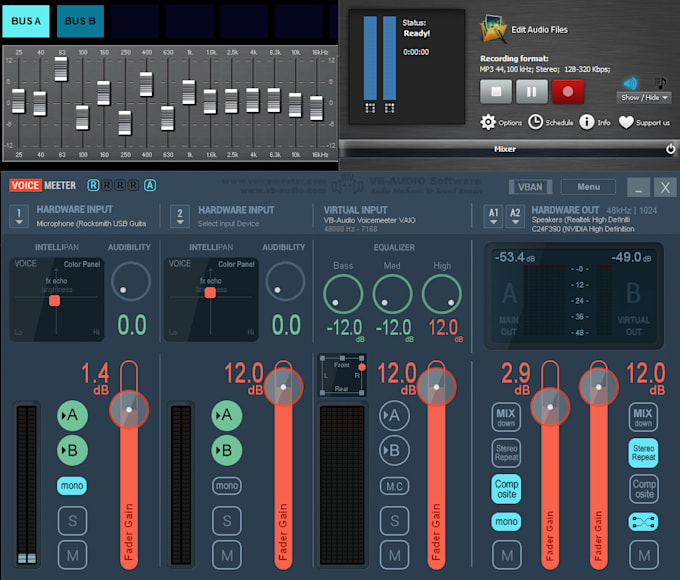
Task: Switch to the BUS B tab
Action: [x=80, y=21]
